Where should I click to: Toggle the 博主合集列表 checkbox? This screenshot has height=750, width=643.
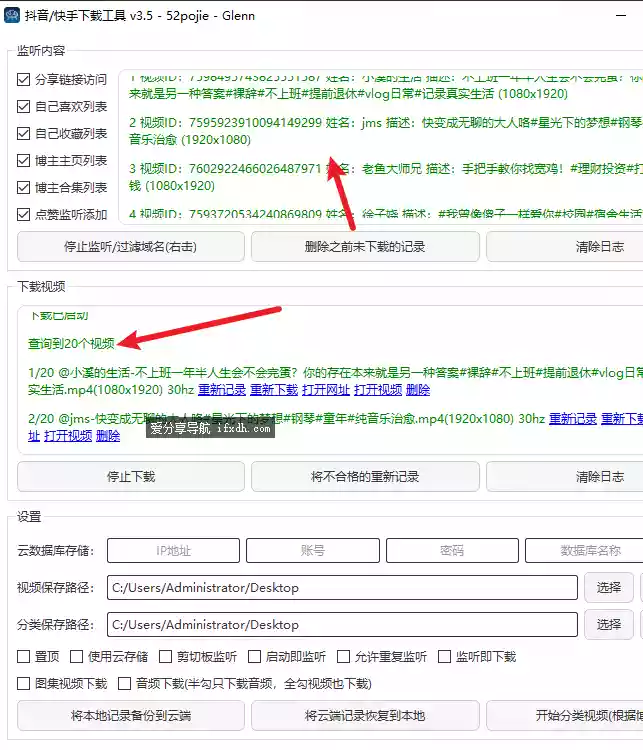point(23,188)
